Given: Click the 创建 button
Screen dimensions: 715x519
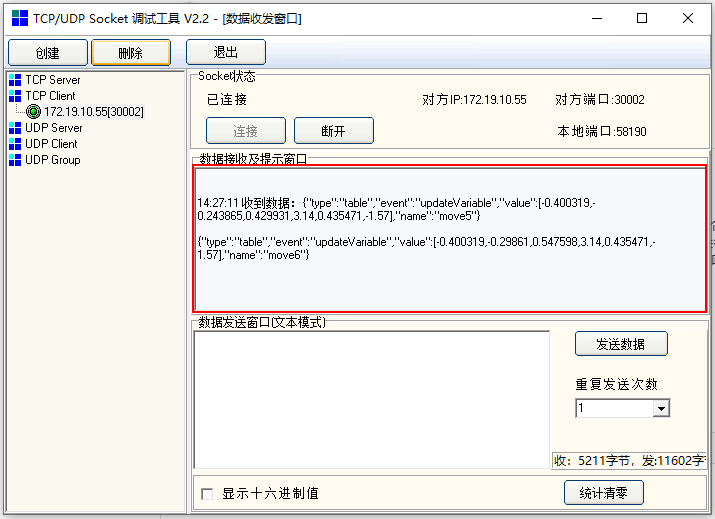Looking at the screenshot, I should pos(48,53).
